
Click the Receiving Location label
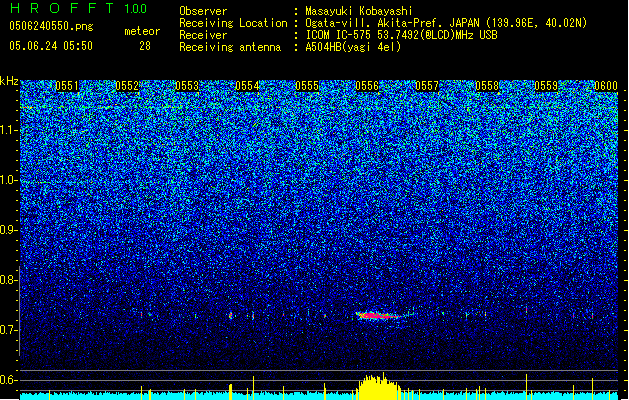point(233,23)
